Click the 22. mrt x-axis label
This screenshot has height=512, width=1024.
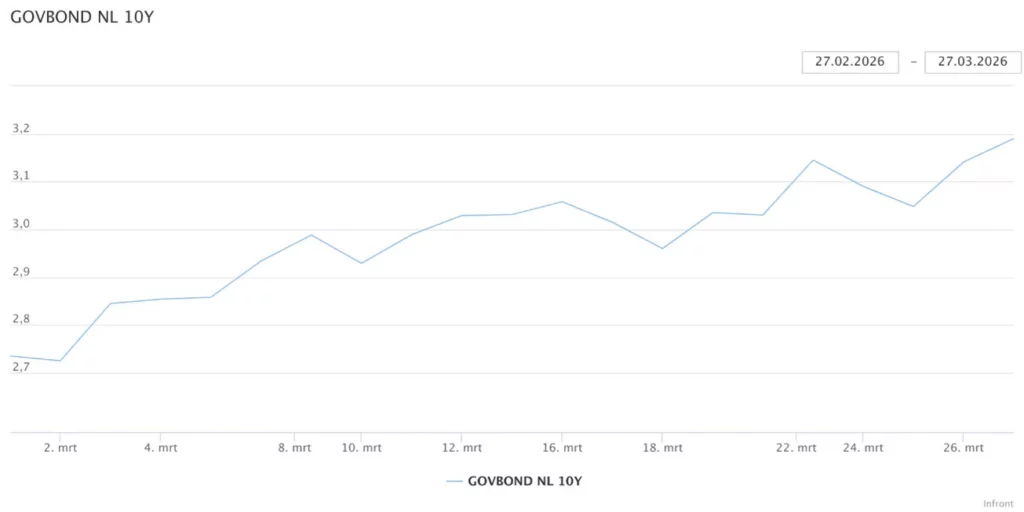[796, 448]
